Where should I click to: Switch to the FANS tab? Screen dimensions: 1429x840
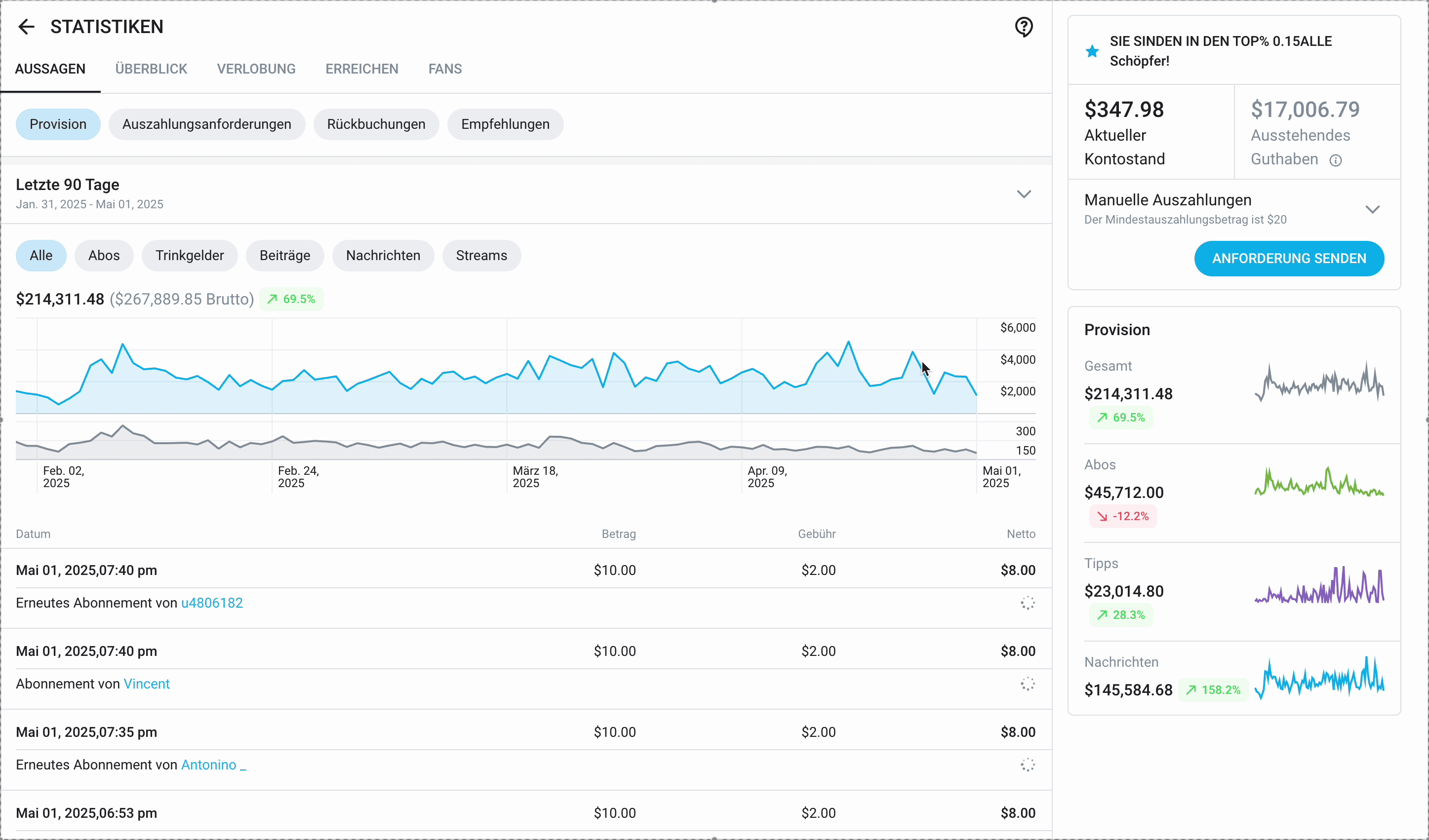tap(445, 69)
